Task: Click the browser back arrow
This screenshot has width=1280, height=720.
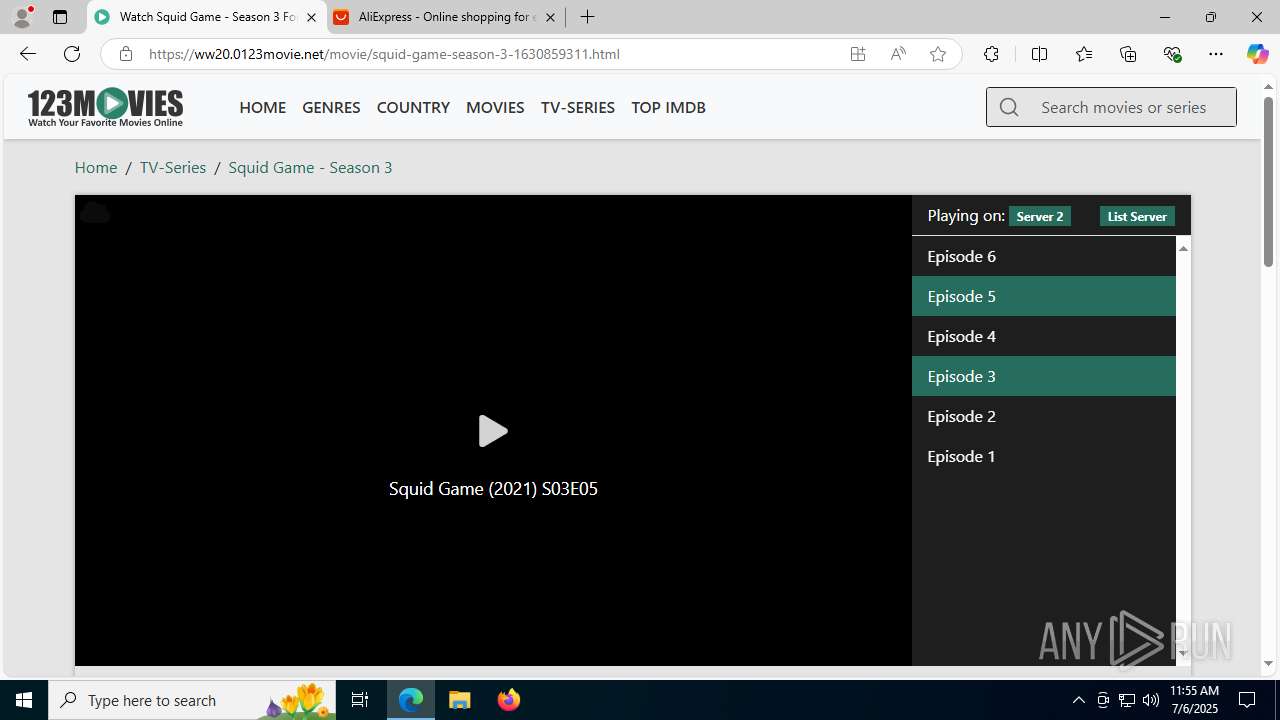Action: [x=27, y=54]
